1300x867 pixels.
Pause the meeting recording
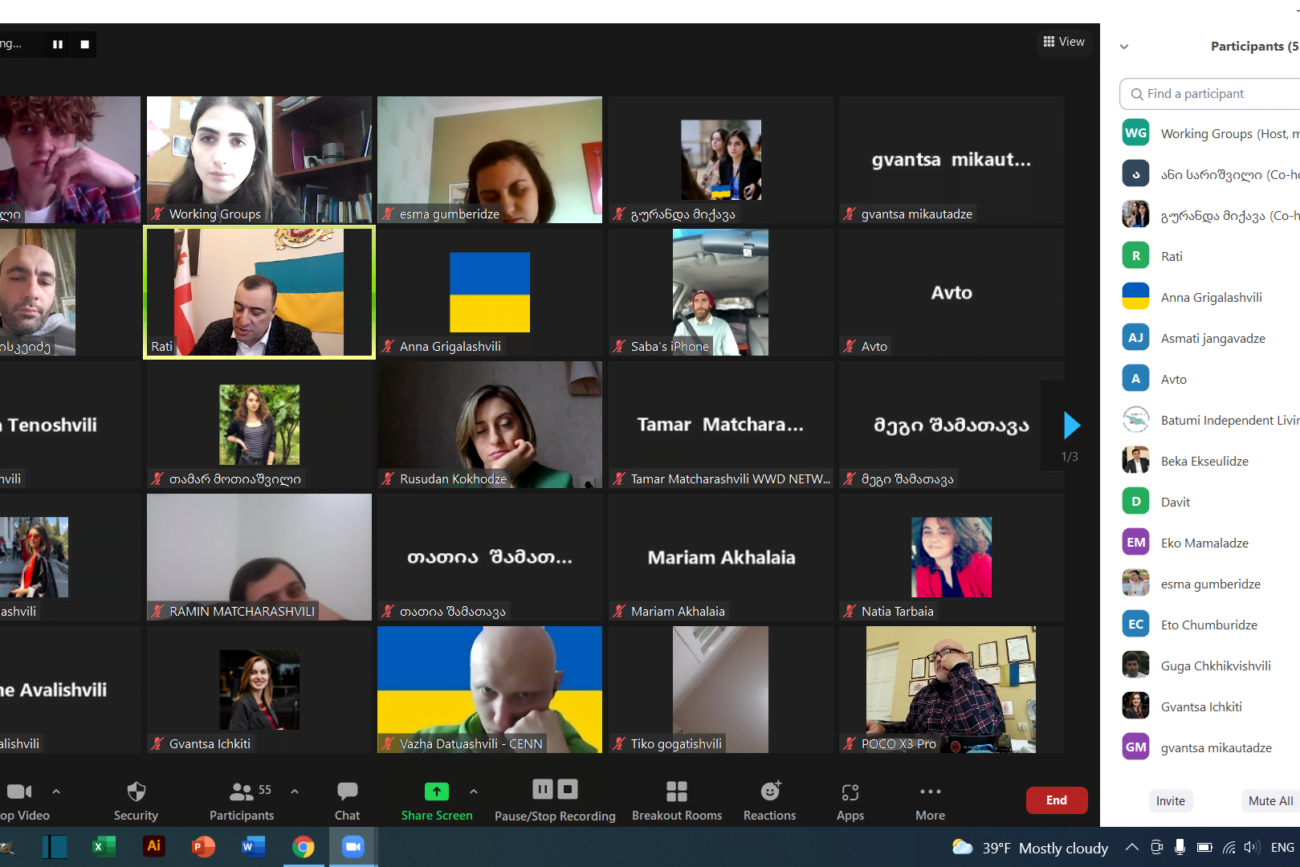point(542,790)
